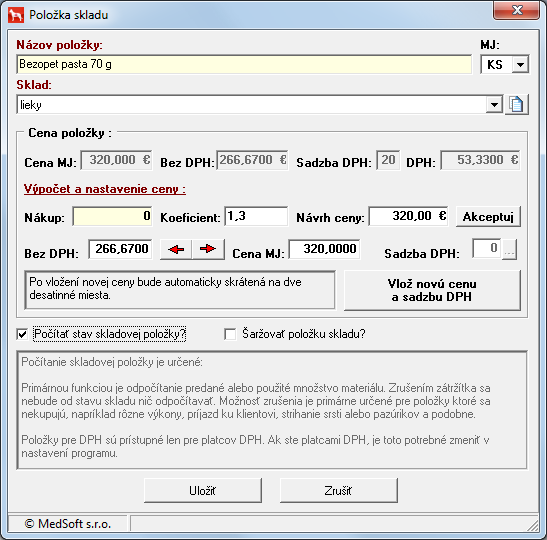The height and width of the screenshot is (540, 547).
Task: Expand the MJ unit dropdown
Action: tap(520, 65)
